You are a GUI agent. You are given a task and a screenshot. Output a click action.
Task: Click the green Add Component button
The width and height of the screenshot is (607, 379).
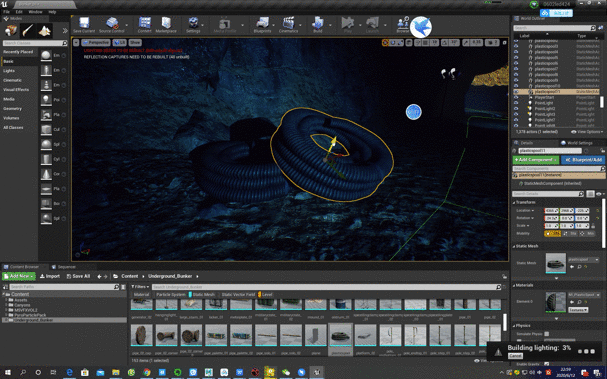535,159
